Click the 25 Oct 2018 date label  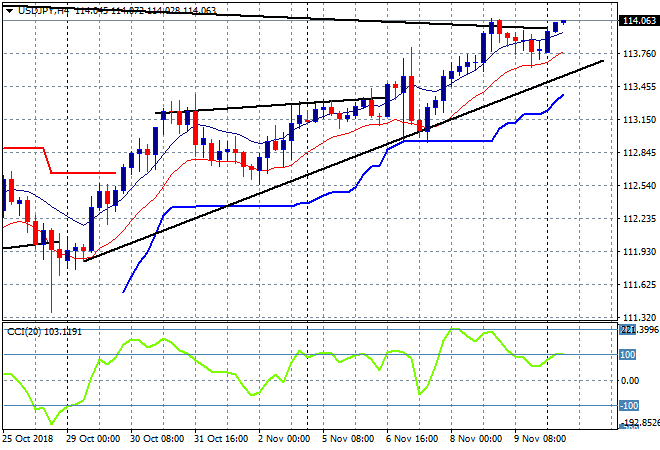[x=28, y=440]
